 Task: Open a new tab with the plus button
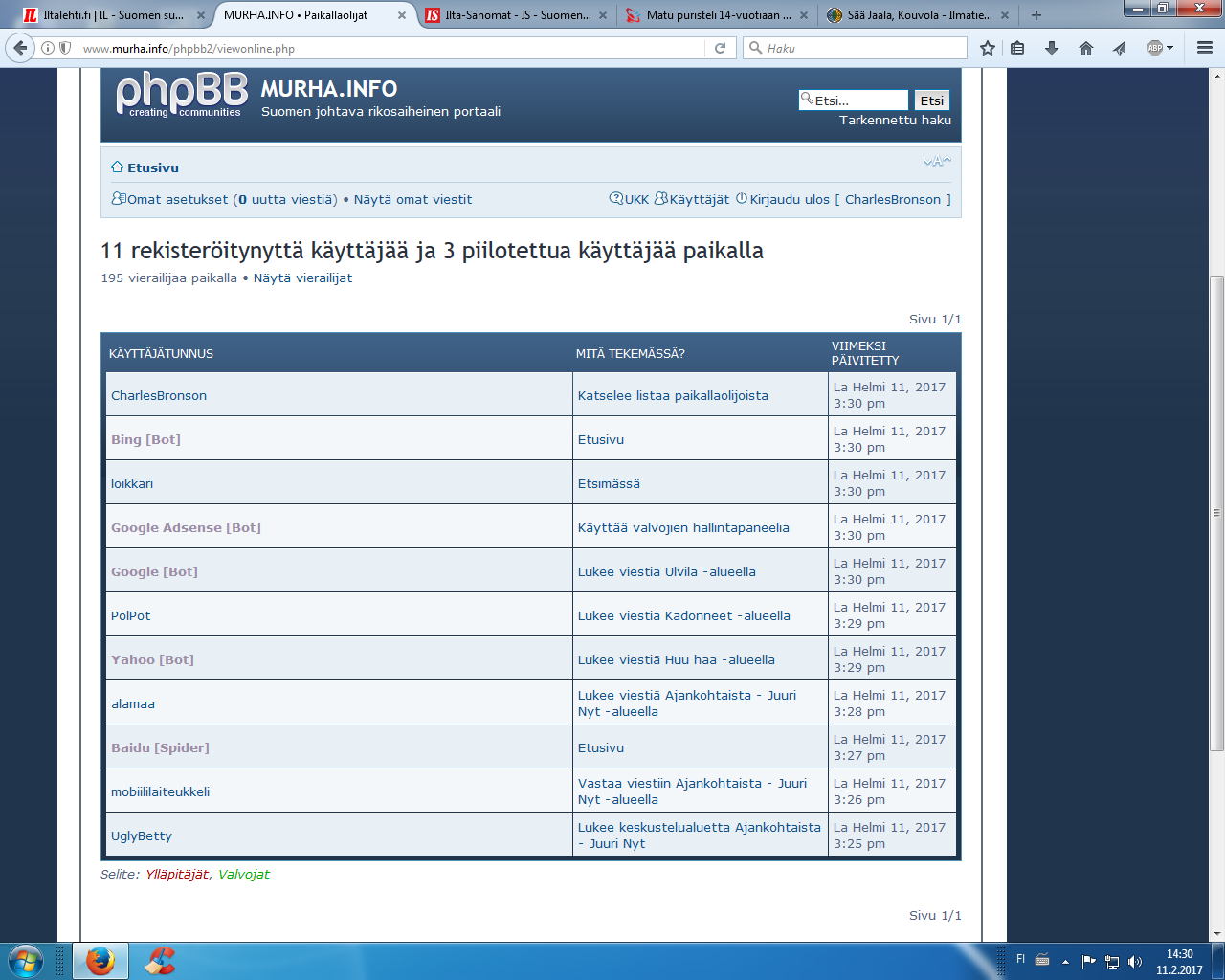1036,15
